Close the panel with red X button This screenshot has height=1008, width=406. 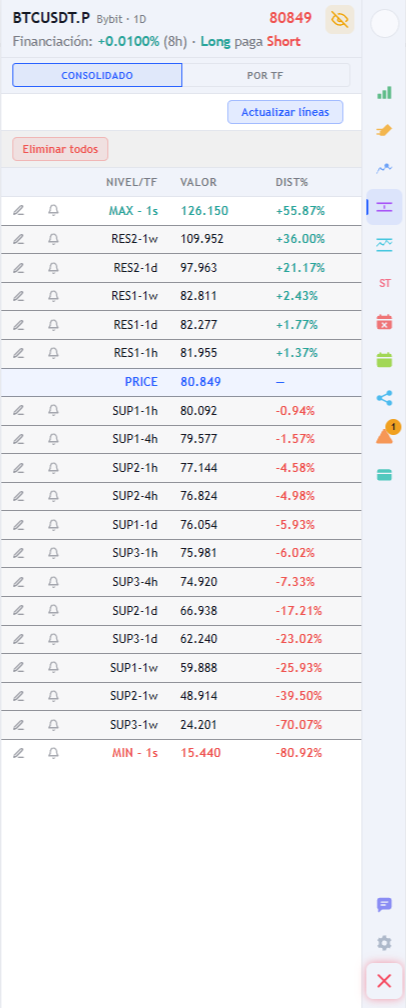click(x=384, y=981)
